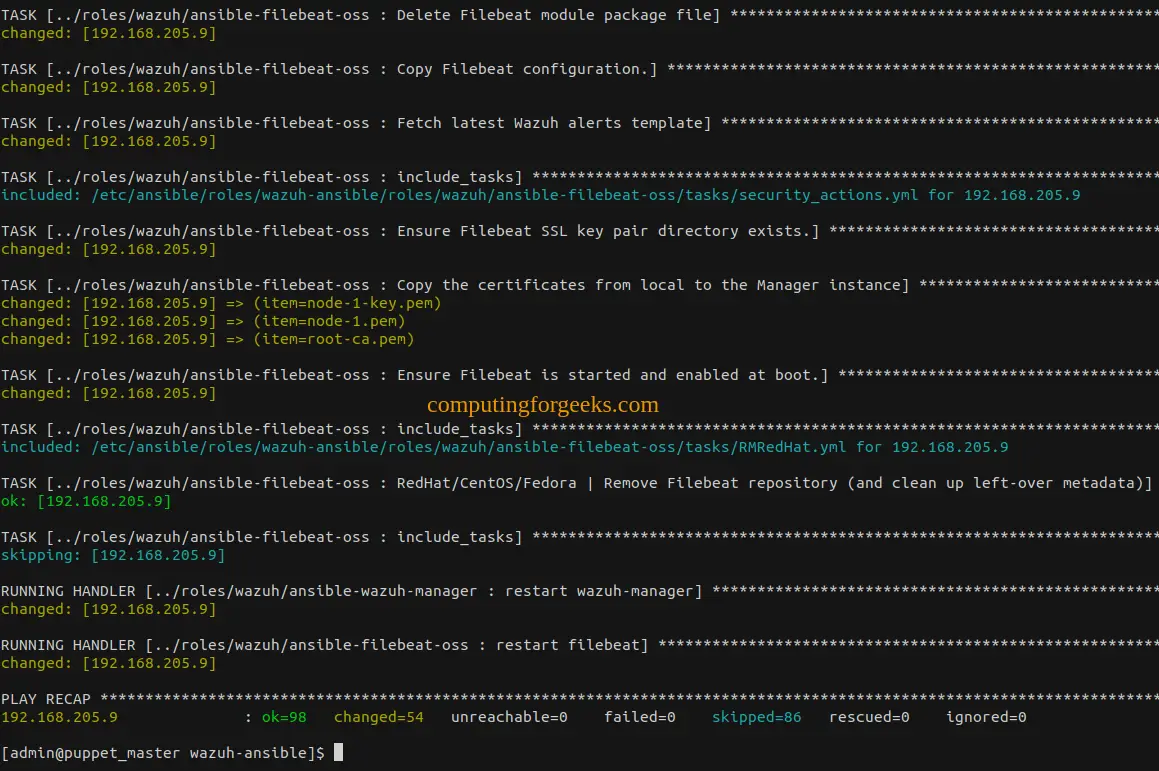Image resolution: width=1159 pixels, height=771 pixels.
Task: Click the IP address in the PLAY RECAP line
Action: (60, 717)
